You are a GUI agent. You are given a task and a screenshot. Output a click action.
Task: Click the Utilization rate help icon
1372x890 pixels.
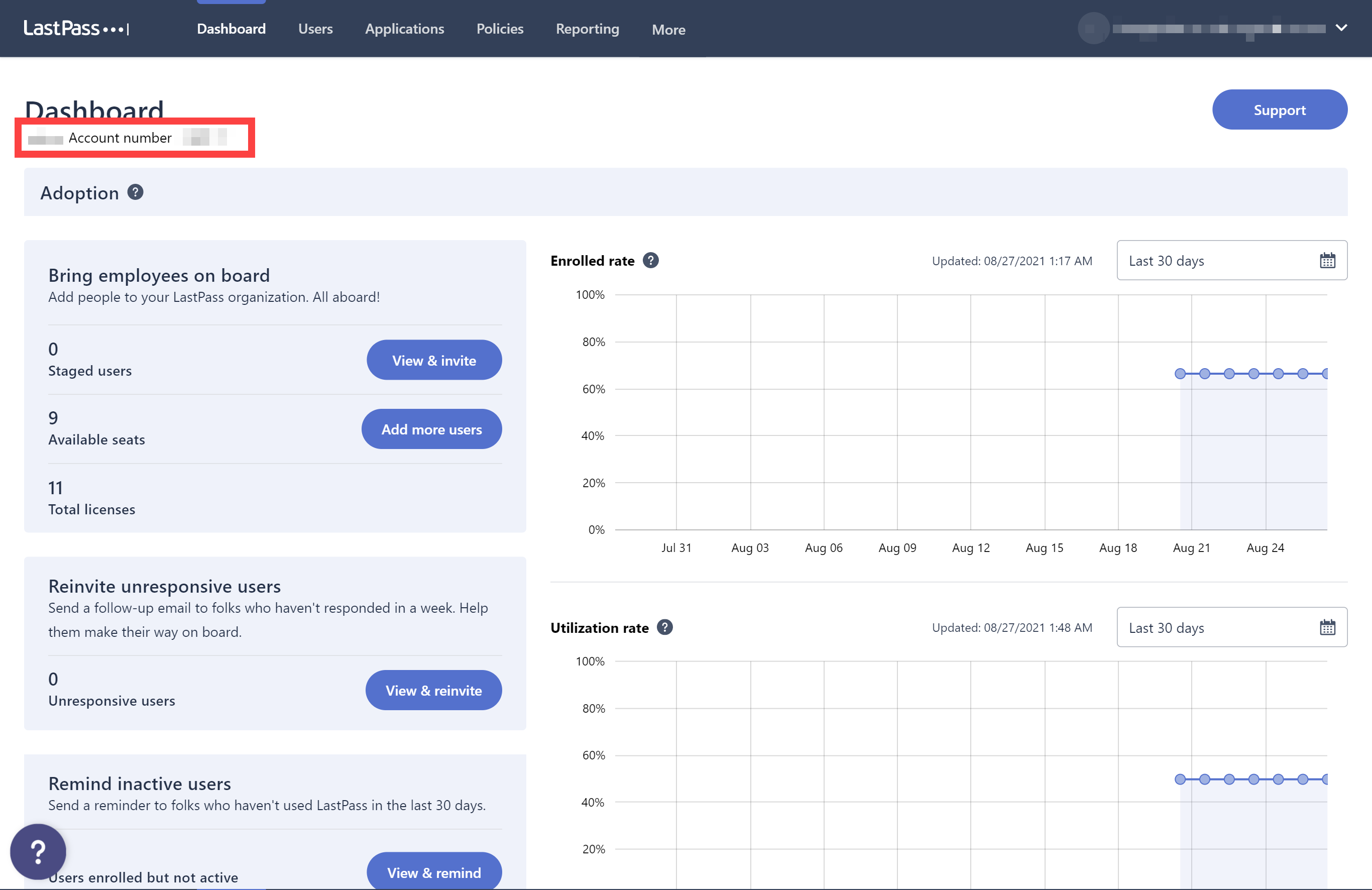click(665, 627)
